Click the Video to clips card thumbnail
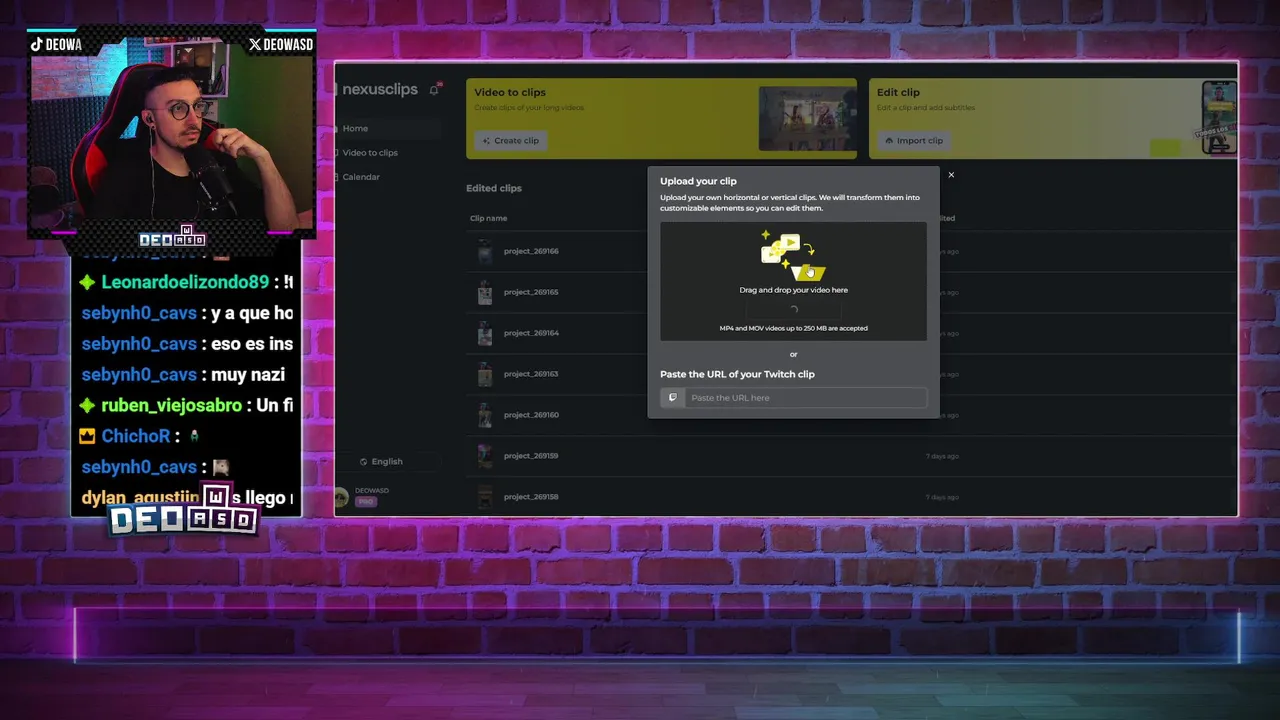This screenshot has width=1280, height=720. (807, 119)
